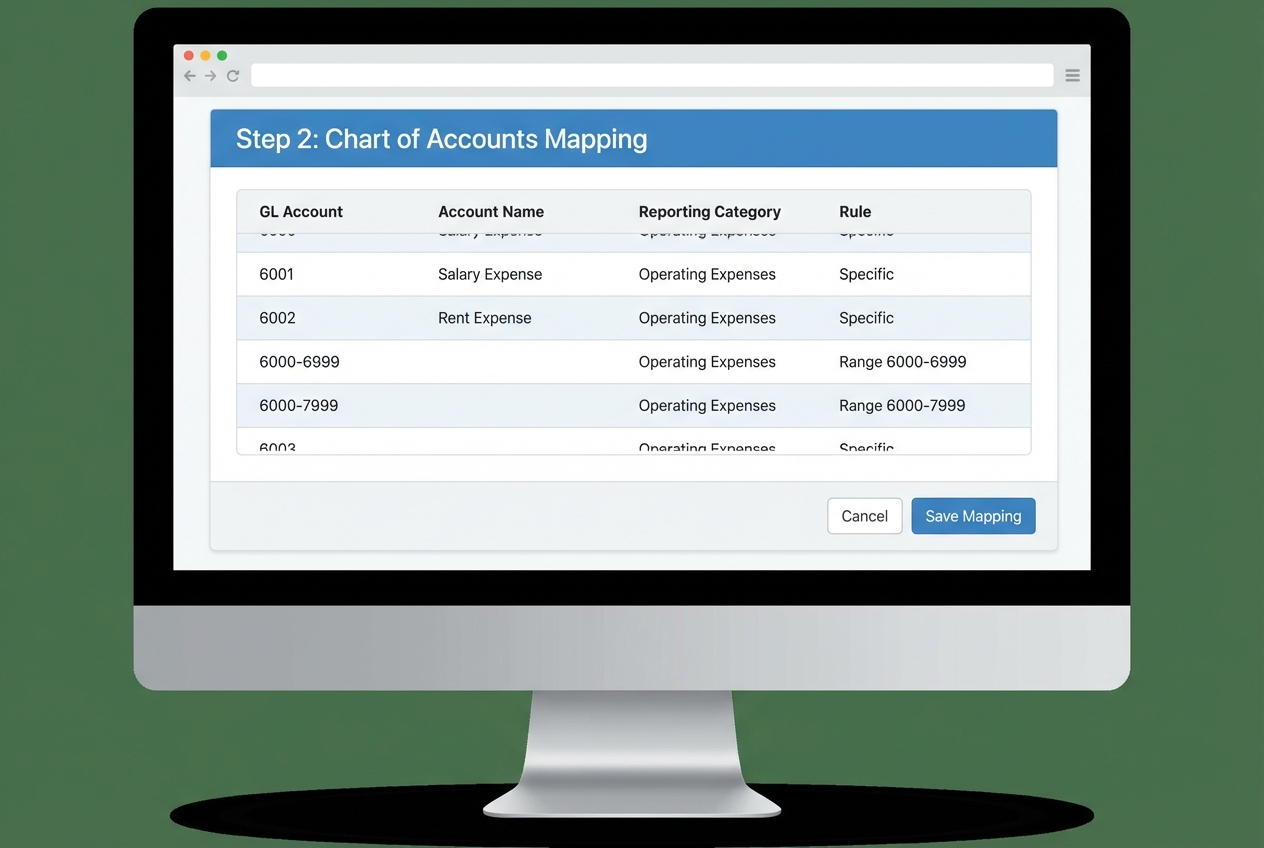Open the Reporting Category for range 6000-7999

tap(707, 405)
